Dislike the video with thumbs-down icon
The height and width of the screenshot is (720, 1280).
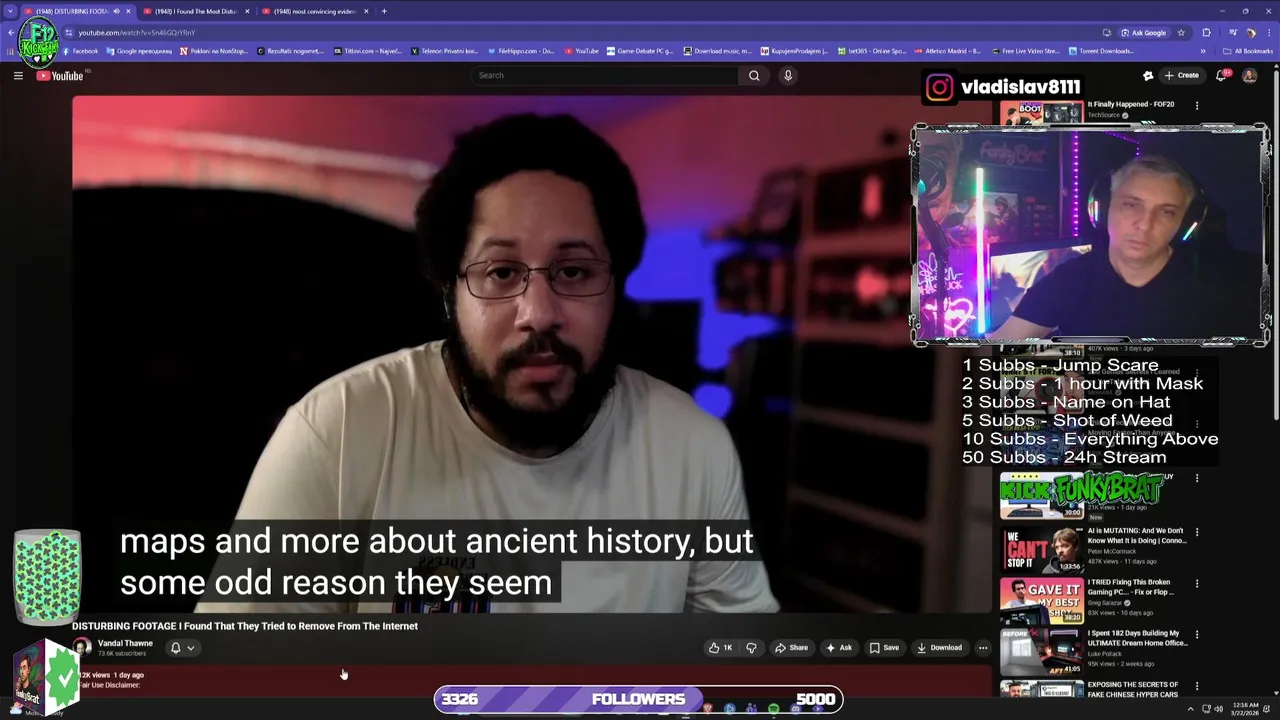click(x=752, y=647)
